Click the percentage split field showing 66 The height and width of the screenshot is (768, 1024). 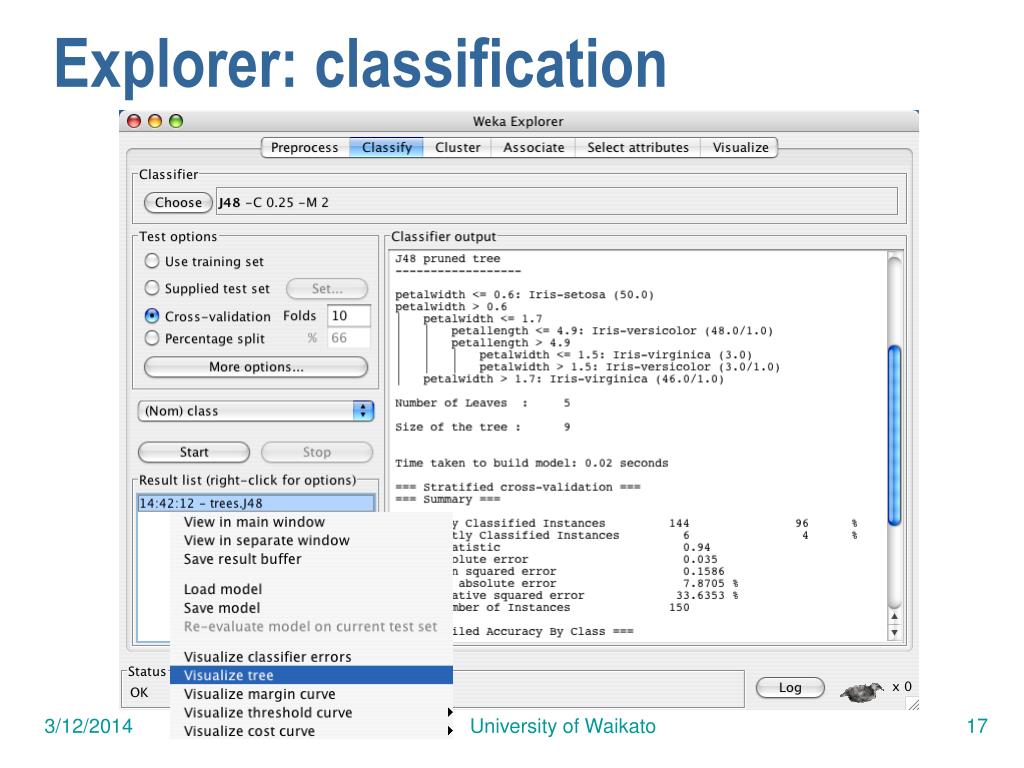348,338
